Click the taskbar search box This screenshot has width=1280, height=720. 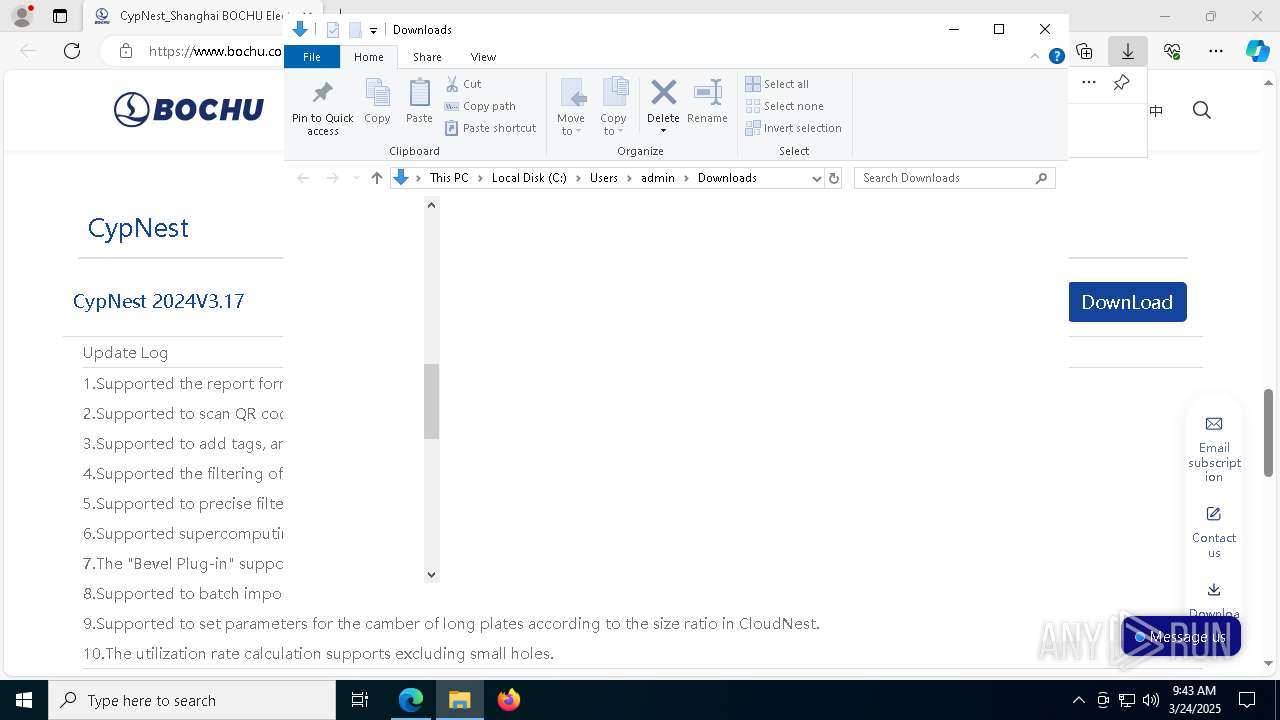(192, 700)
